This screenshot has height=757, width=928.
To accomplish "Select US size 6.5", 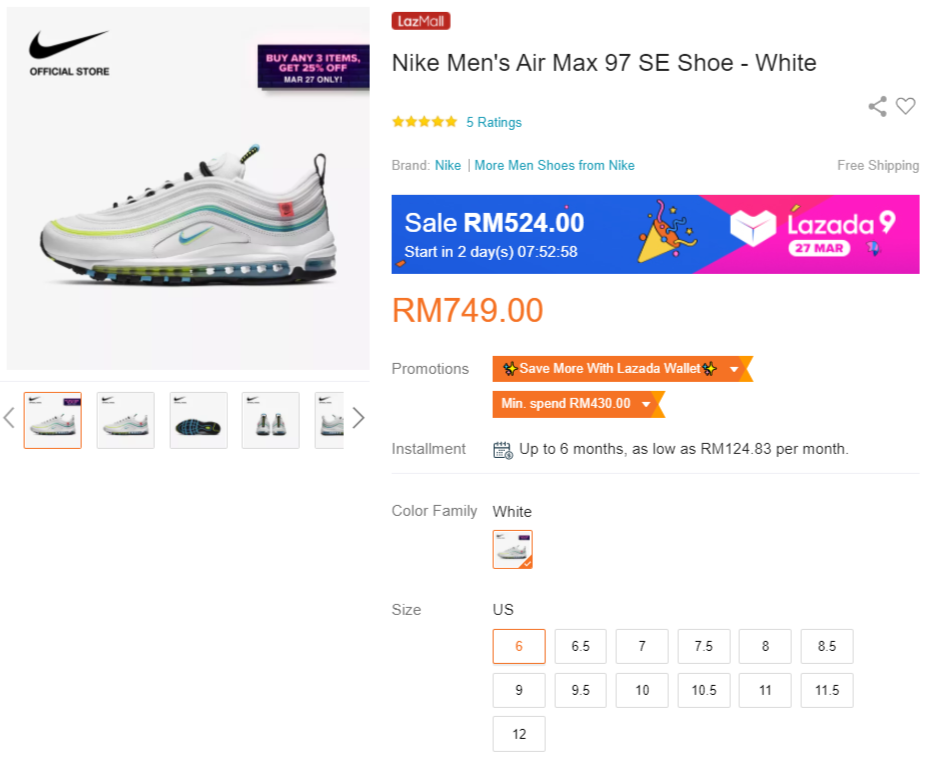I will 581,646.
